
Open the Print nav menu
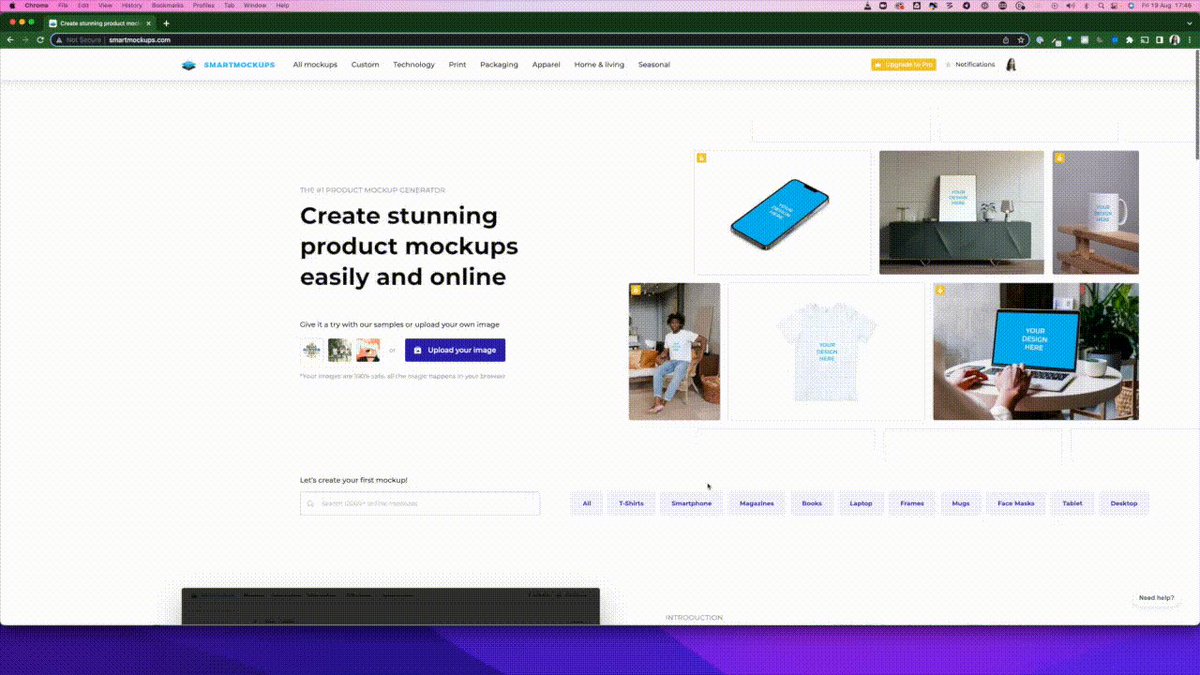[x=457, y=65]
